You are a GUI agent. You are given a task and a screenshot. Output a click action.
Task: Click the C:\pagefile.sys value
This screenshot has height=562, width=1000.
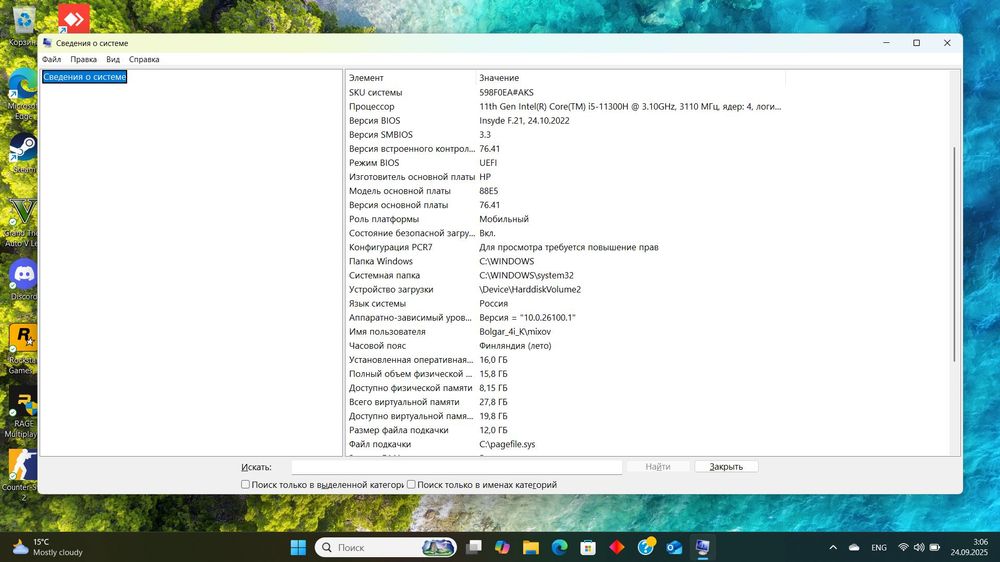point(507,444)
